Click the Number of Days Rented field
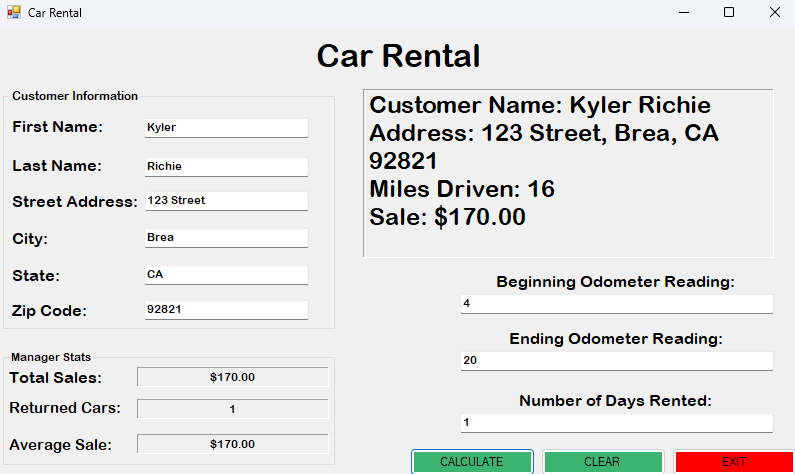 click(x=616, y=422)
